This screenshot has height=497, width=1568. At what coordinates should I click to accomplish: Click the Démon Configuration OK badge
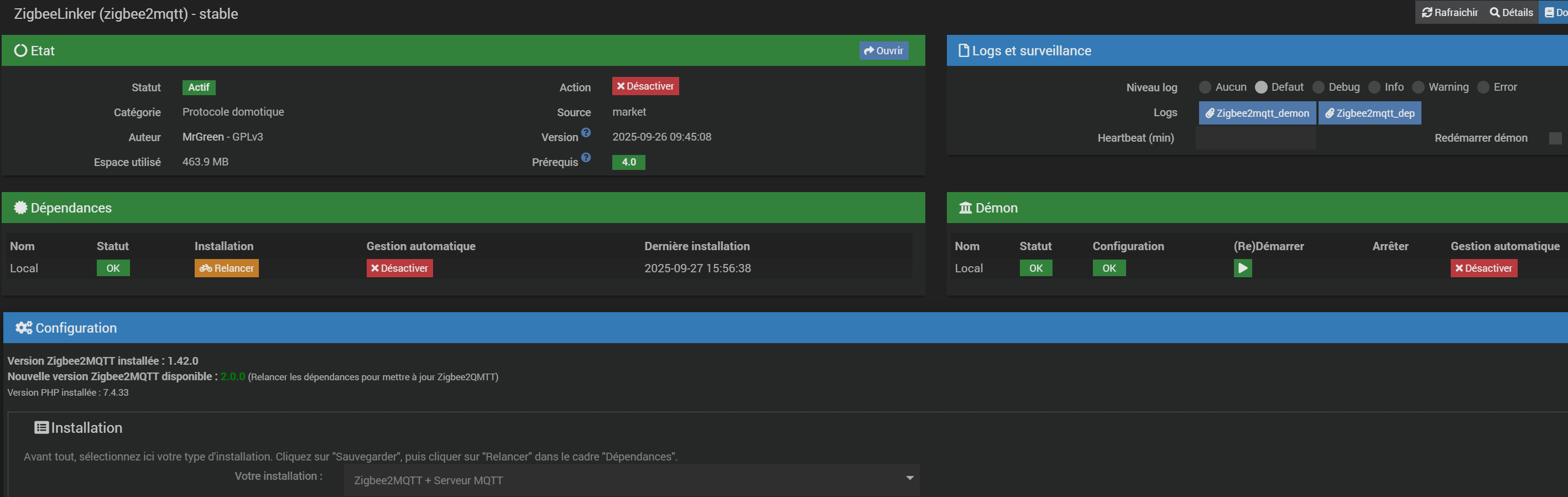click(1109, 268)
